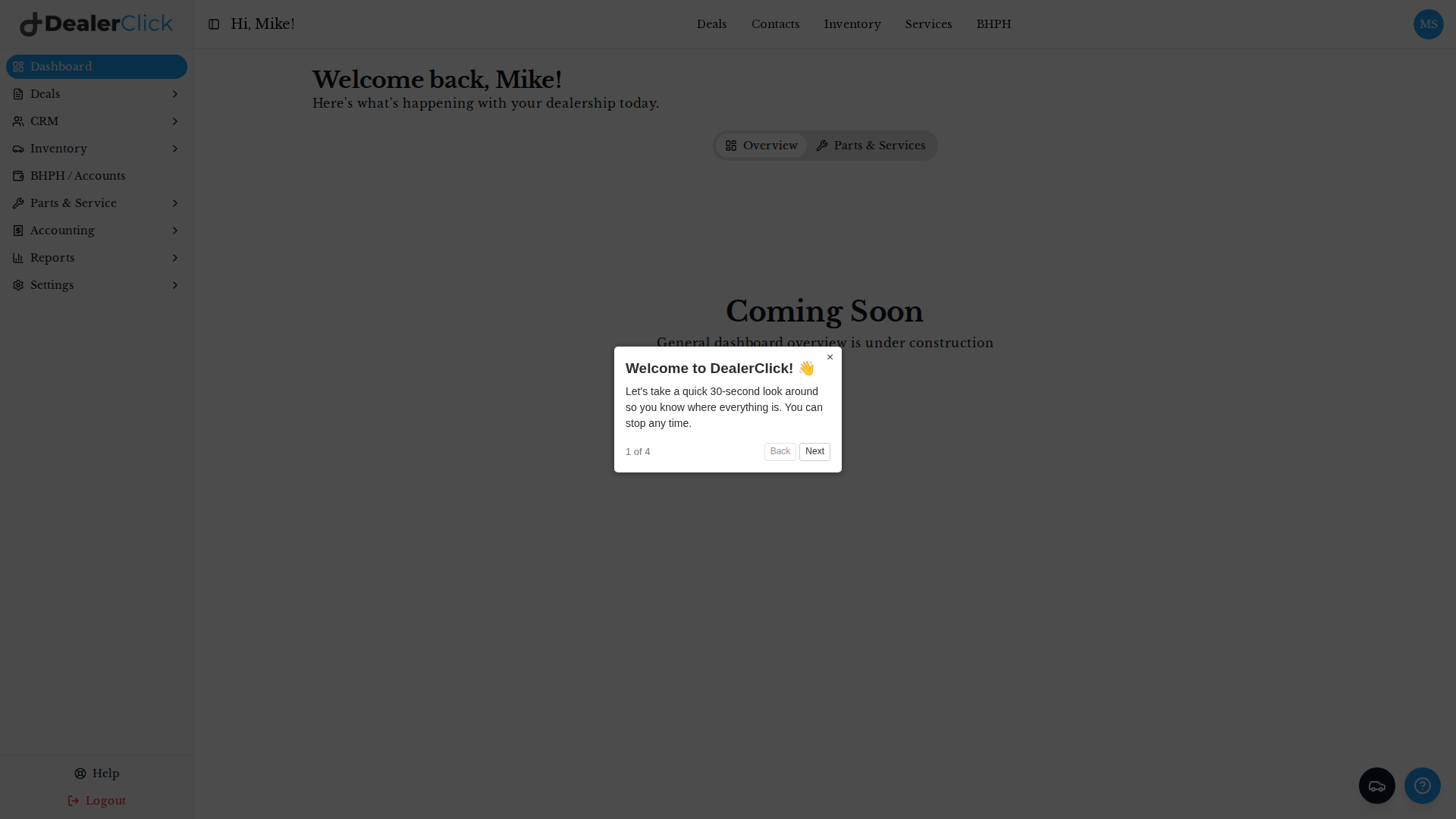Image resolution: width=1456 pixels, height=819 pixels.
Task: Switch to the Parts & Services tab
Action: point(871,146)
